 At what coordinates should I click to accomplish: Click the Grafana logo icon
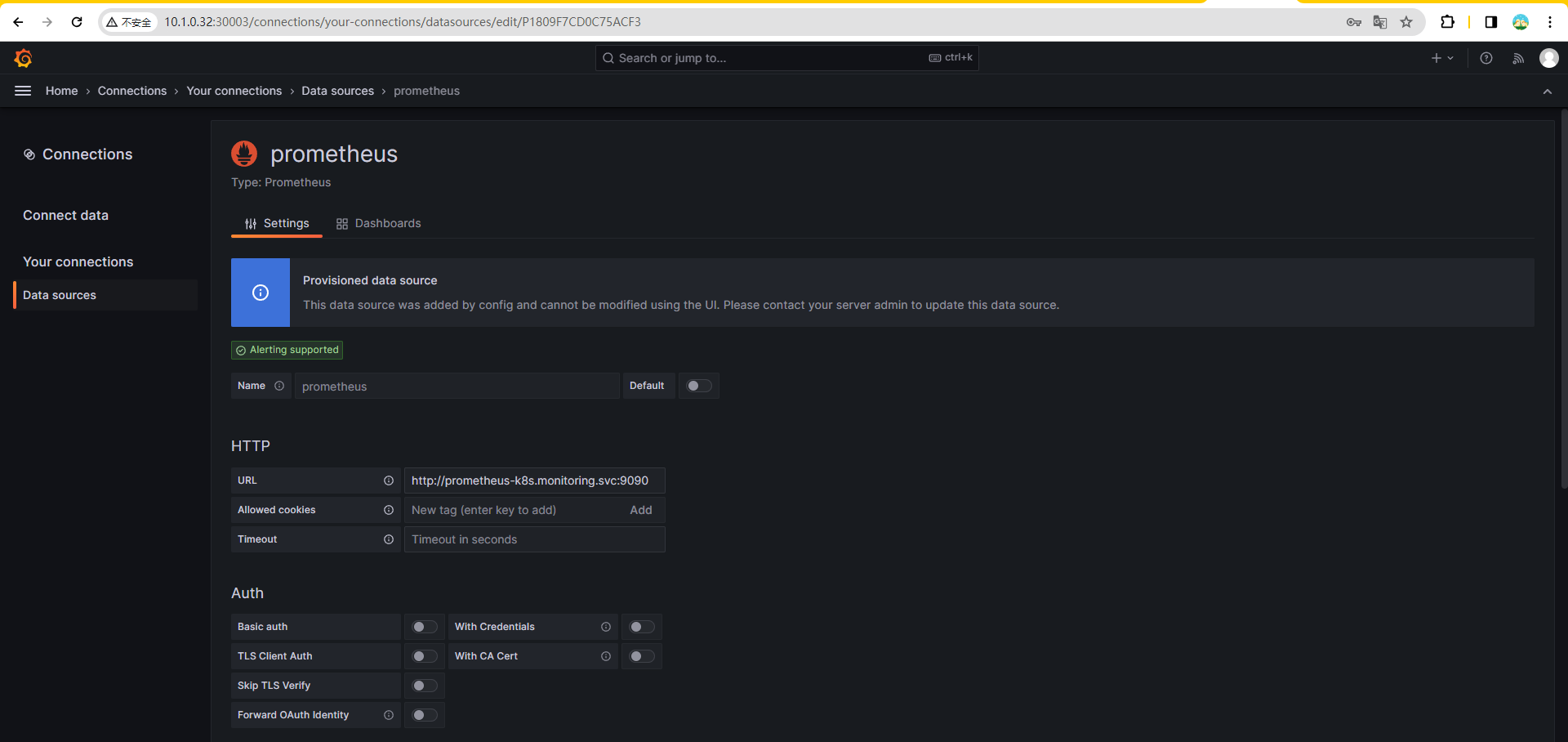pyautogui.click(x=23, y=58)
